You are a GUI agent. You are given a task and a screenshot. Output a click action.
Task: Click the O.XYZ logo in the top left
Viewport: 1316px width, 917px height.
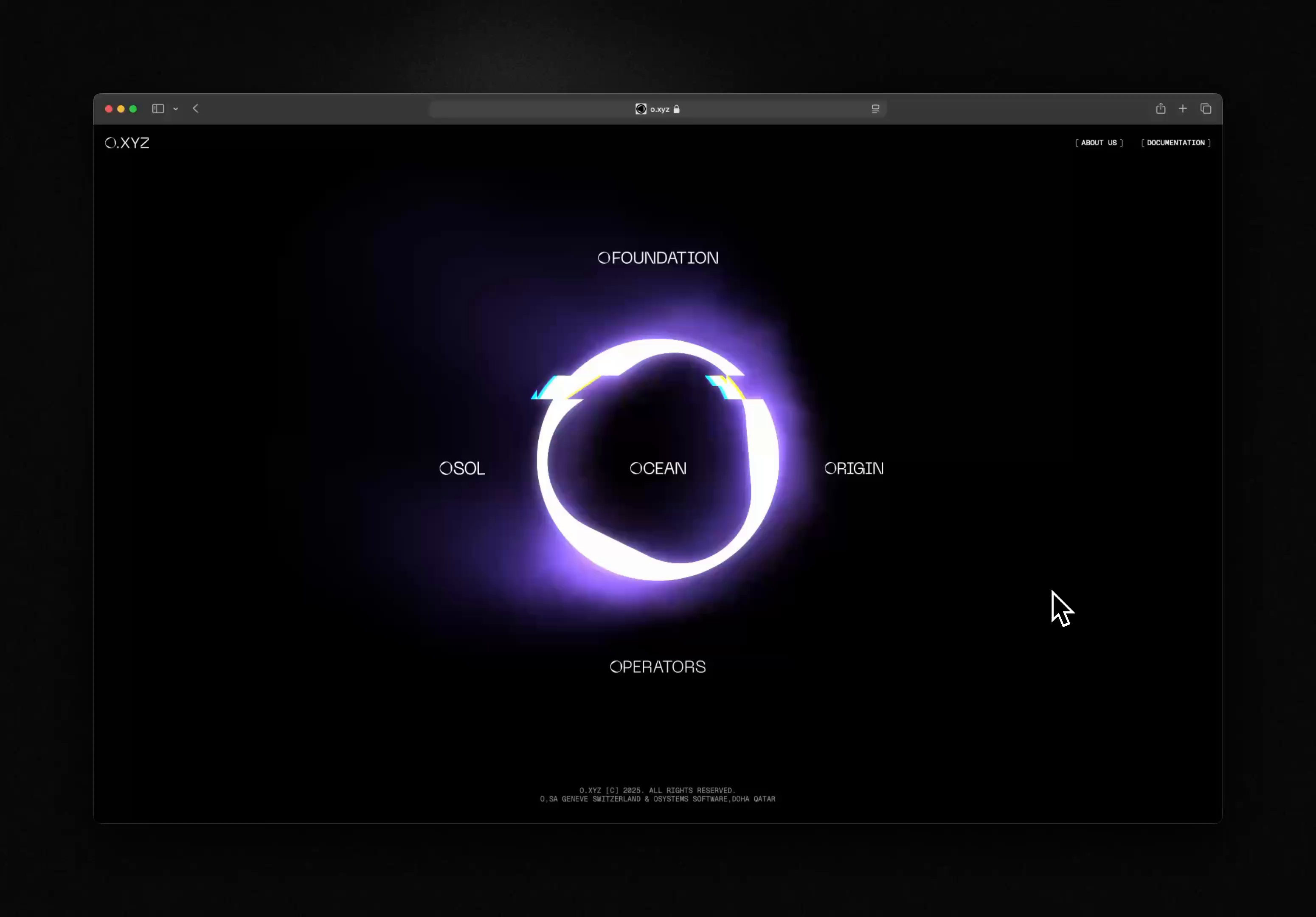(127, 143)
